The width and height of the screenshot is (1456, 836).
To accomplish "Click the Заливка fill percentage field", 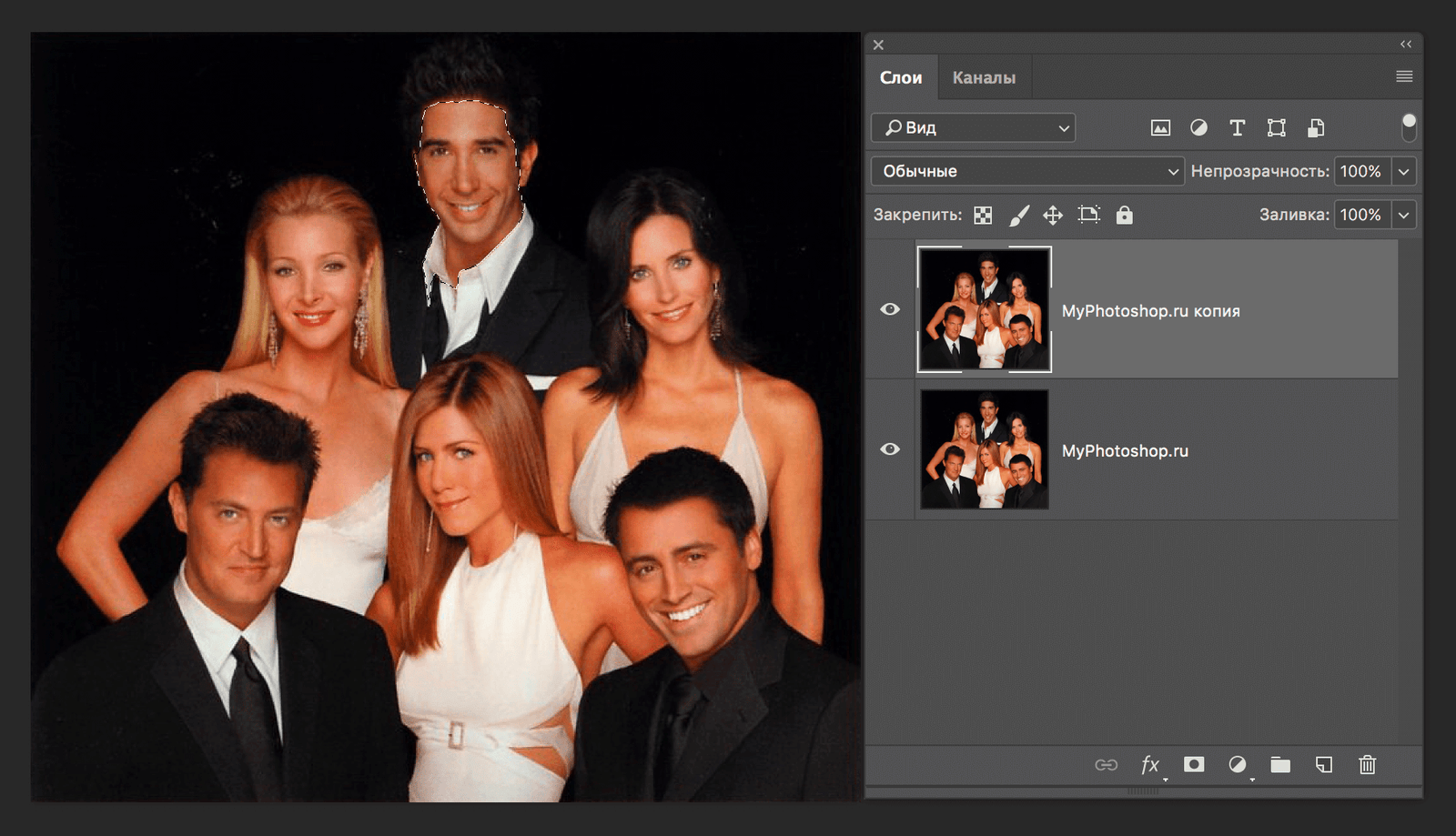I will coord(1360,215).
